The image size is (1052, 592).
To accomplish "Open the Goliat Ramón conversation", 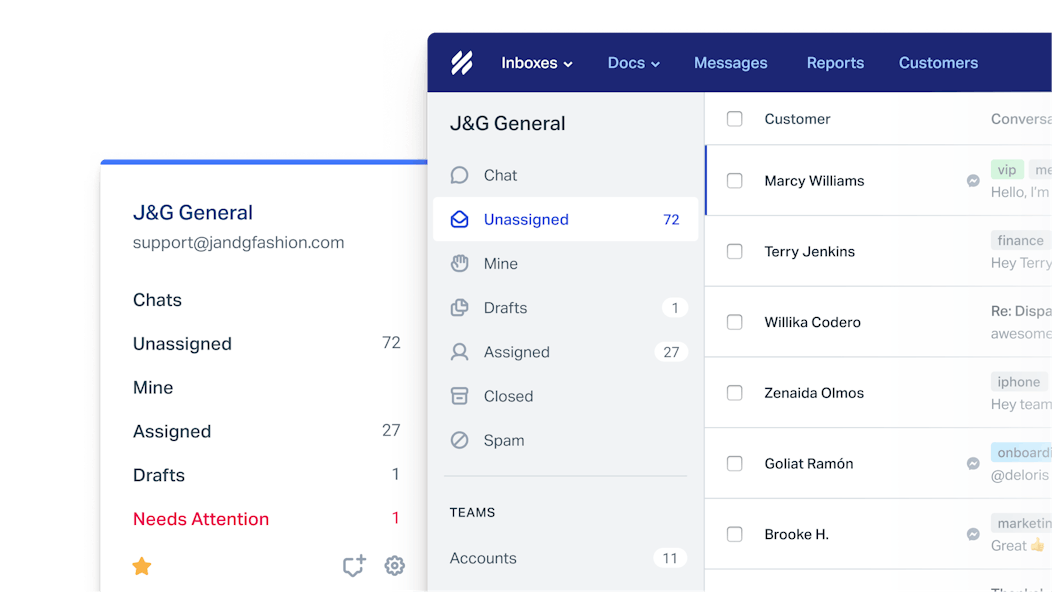I will click(879, 464).
